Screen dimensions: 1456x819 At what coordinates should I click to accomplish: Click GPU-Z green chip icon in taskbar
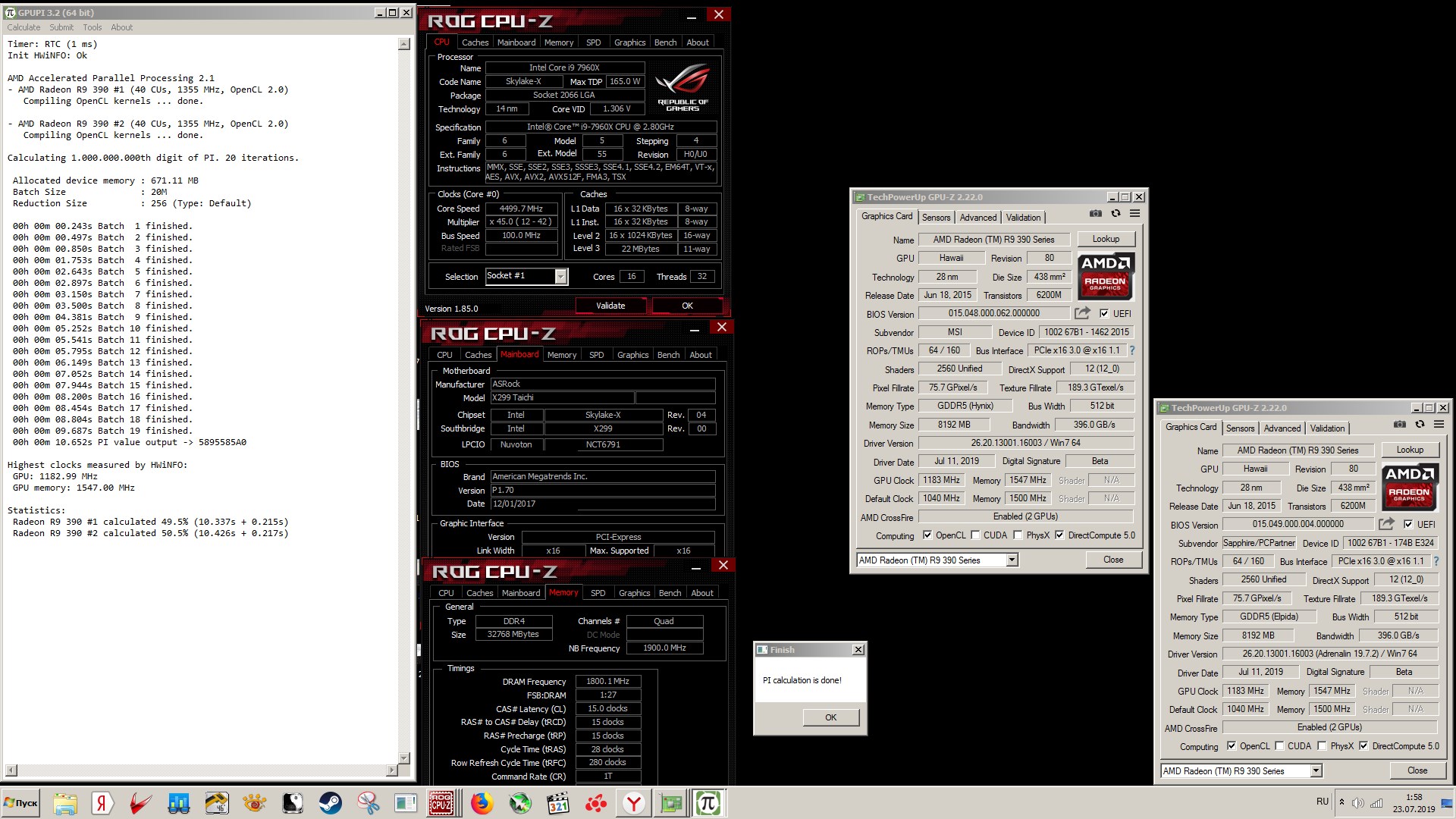671,803
